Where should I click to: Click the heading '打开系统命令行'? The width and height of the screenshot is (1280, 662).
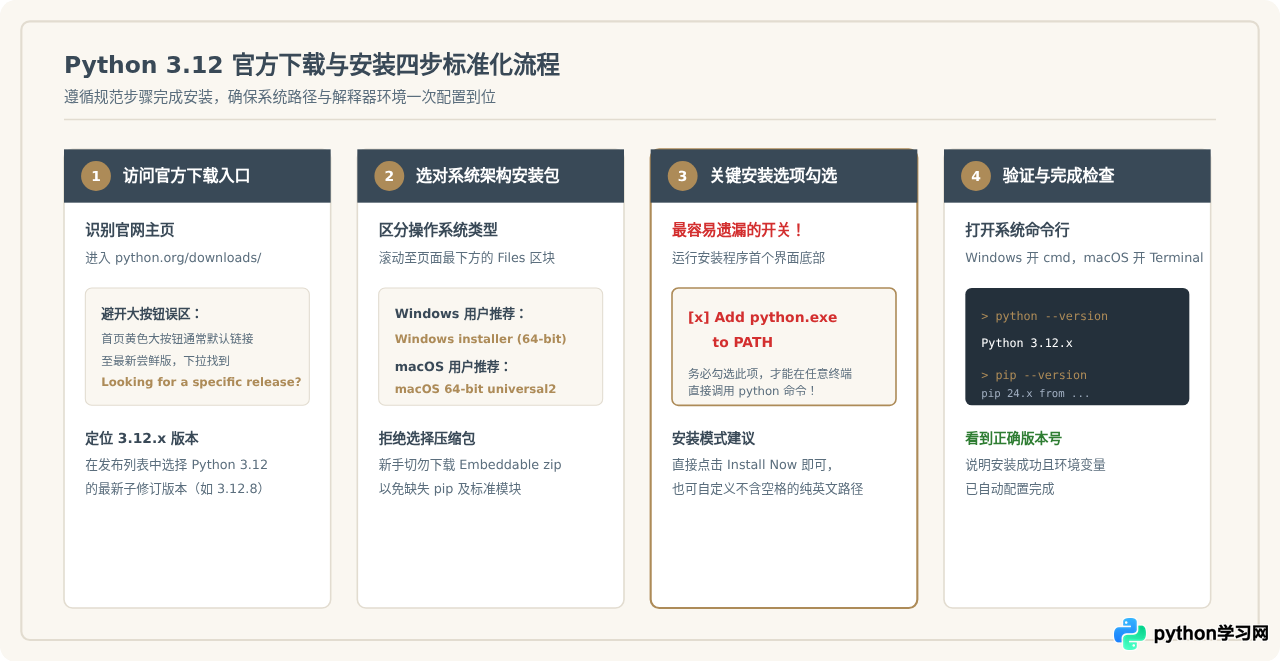1017,230
